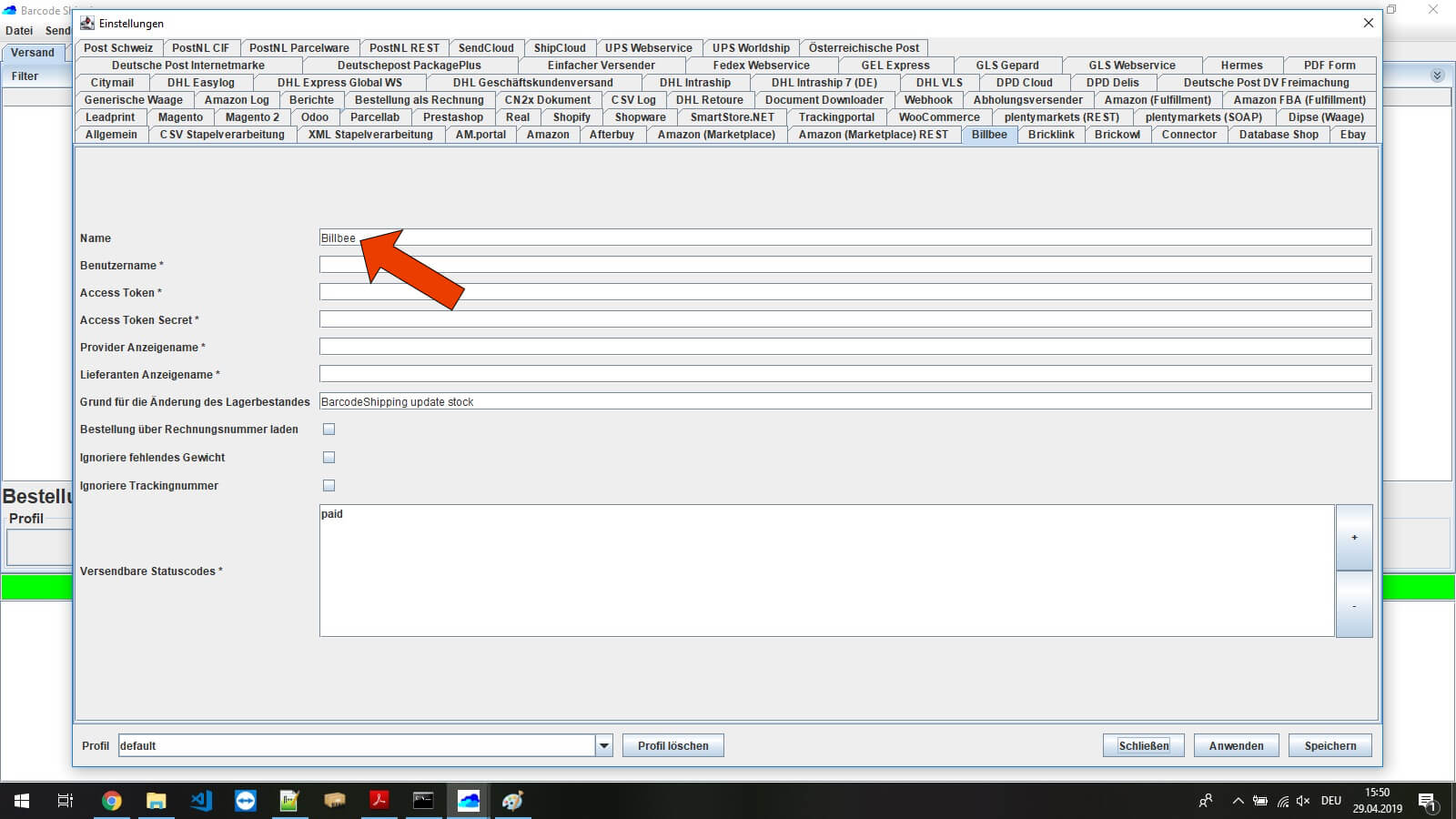Select the Ebay tab
The width and height of the screenshot is (1456, 819).
click(1352, 134)
